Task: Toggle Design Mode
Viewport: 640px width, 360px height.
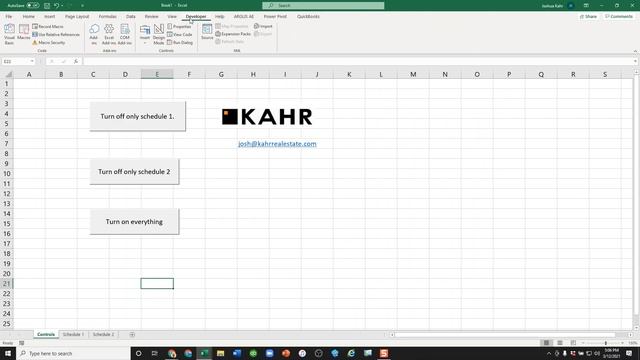Action: [x=159, y=34]
